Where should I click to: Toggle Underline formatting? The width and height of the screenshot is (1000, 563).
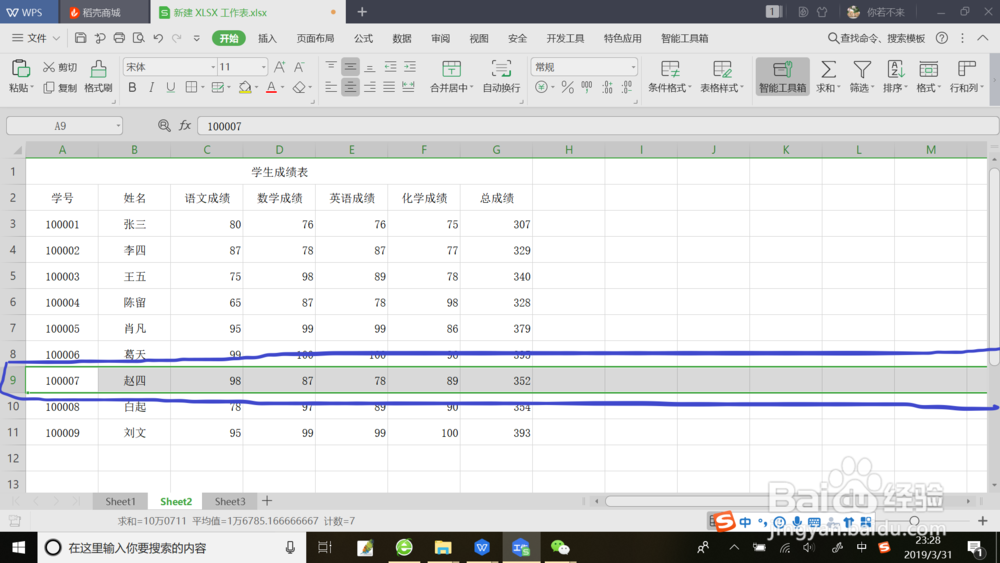click(x=170, y=87)
